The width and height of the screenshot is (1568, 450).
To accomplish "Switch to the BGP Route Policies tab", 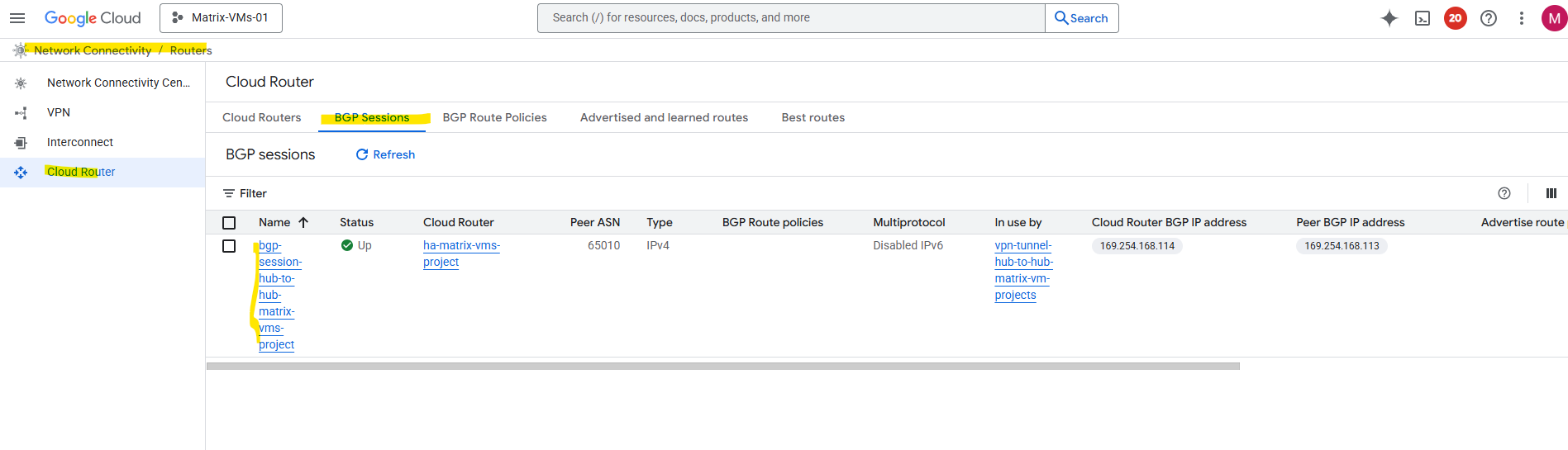I will point(494,117).
